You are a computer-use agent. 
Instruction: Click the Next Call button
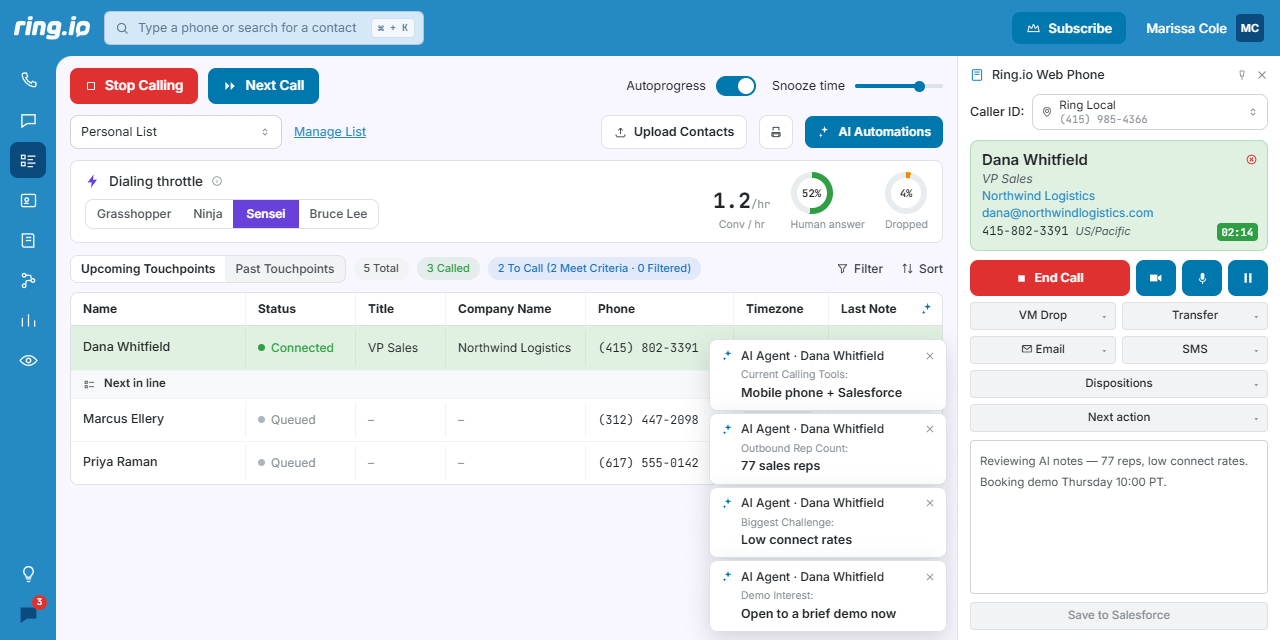pos(263,86)
